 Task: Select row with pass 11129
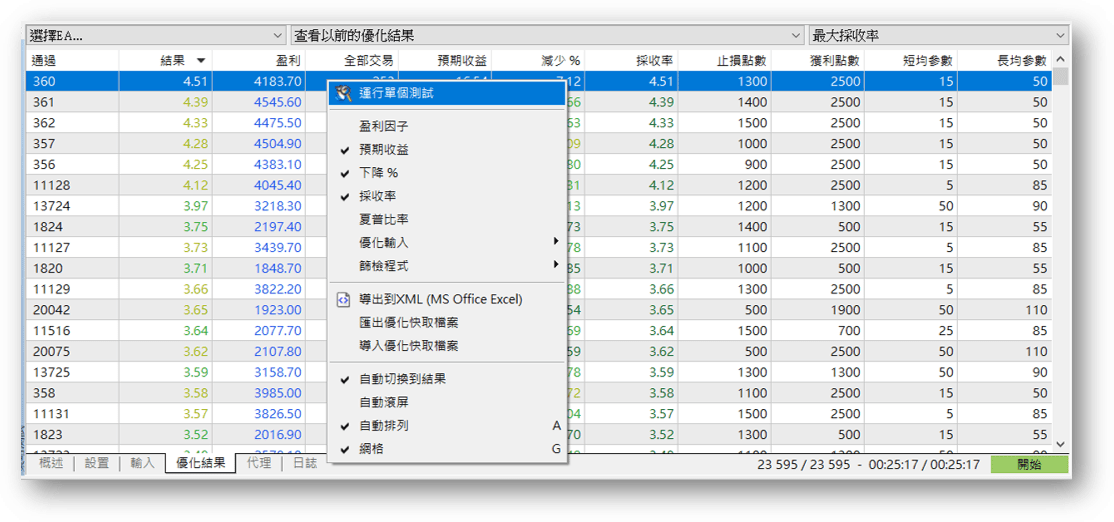coord(539,289)
